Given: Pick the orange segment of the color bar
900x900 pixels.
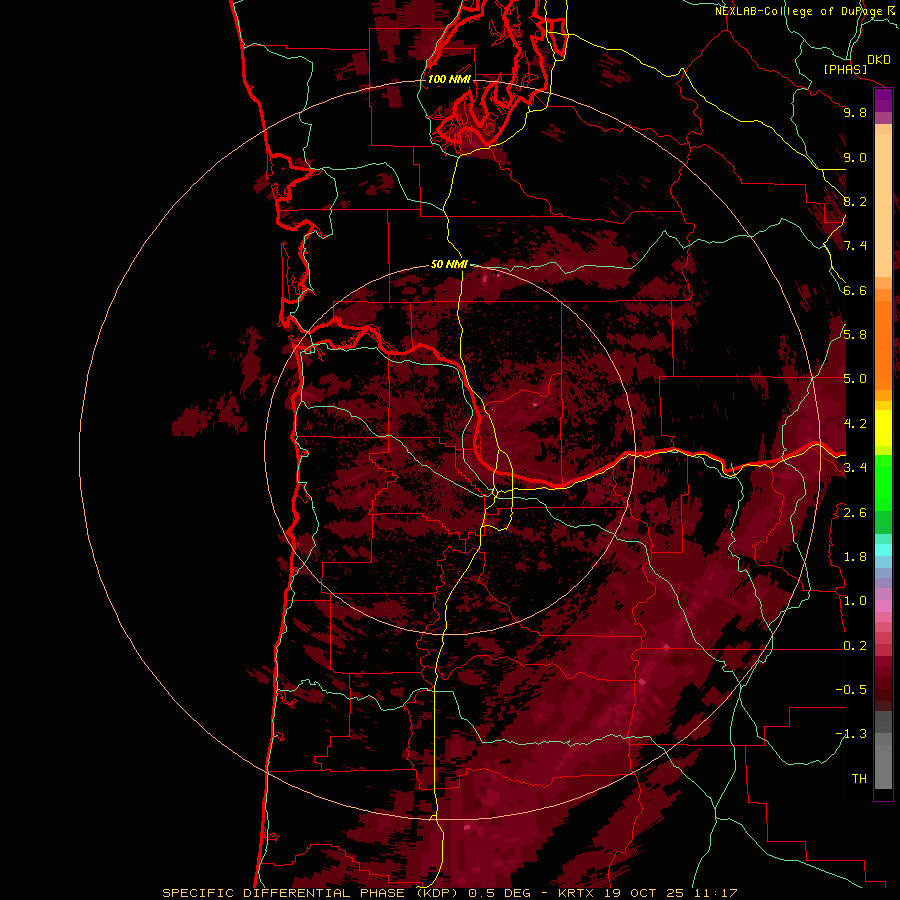Looking at the screenshot, I should 883,345.
